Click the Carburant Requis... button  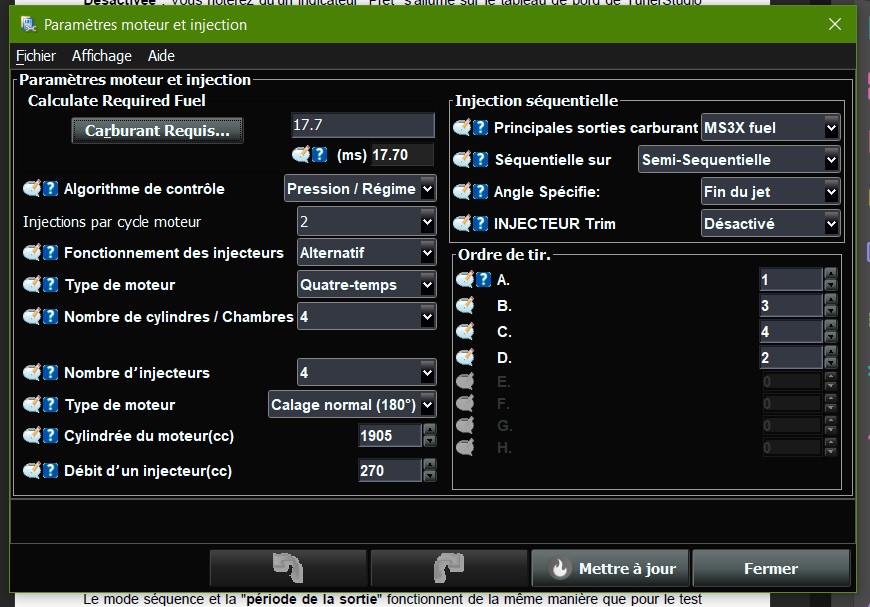coord(157,130)
